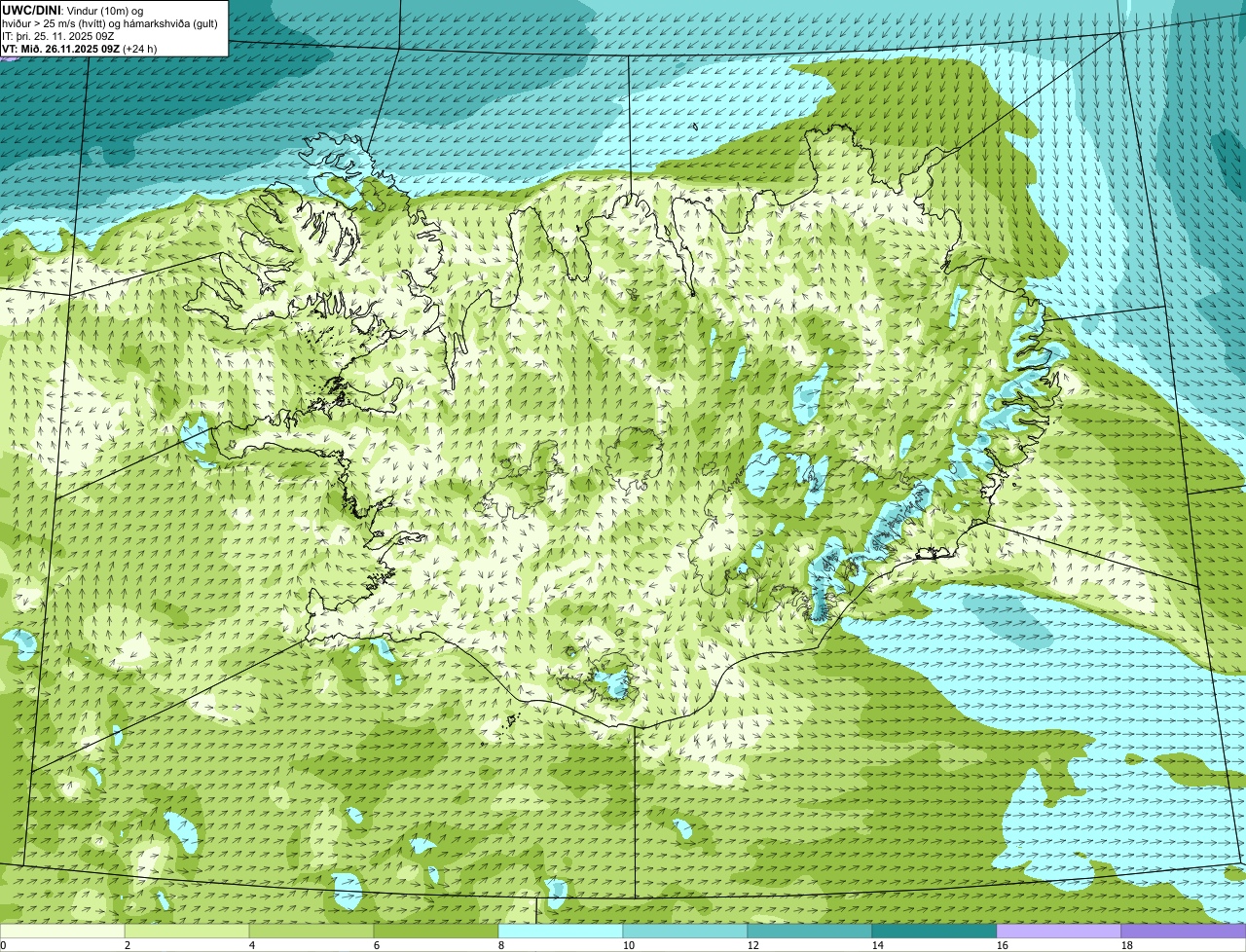Click the "4" tick label on the color scale
The image size is (1246, 952).
pyautogui.click(x=252, y=945)
